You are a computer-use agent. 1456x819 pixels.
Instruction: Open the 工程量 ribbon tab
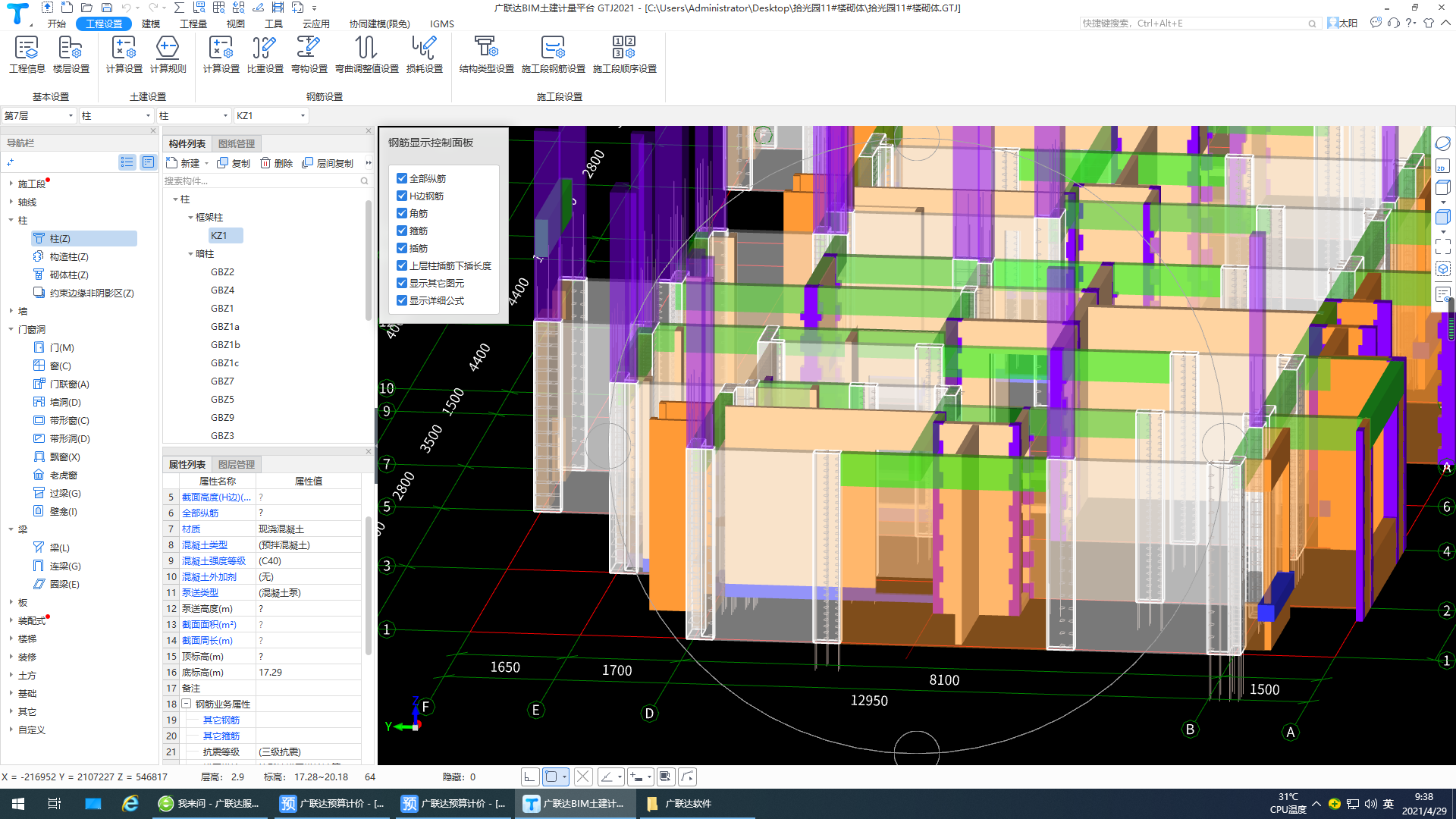(193, 24)
